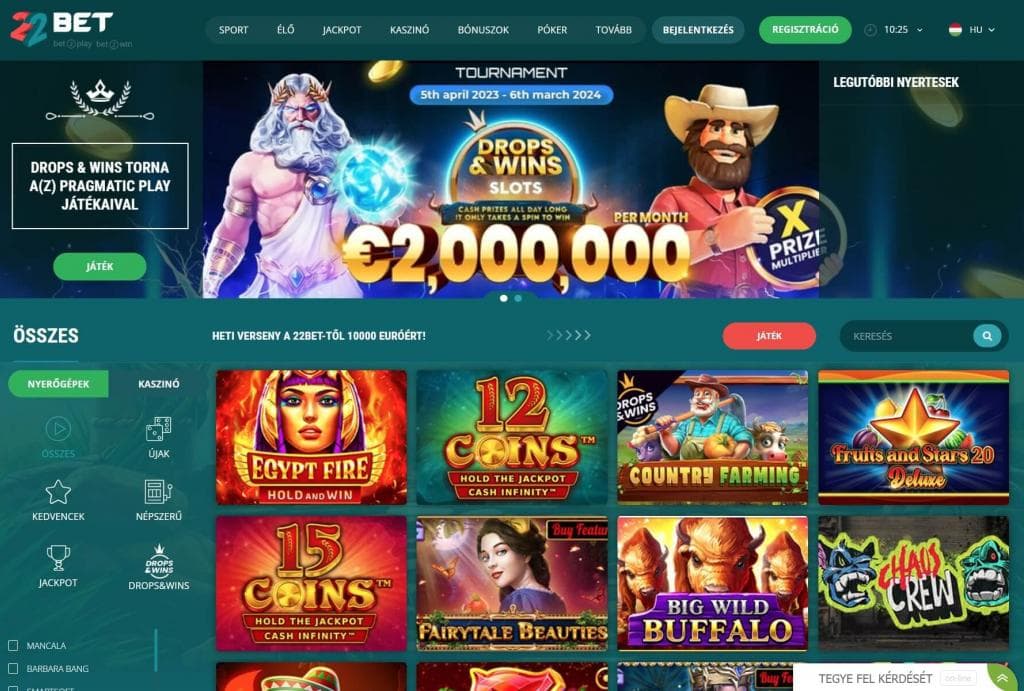
Task: Click the 22BET logo
Action: click(63, 29)
